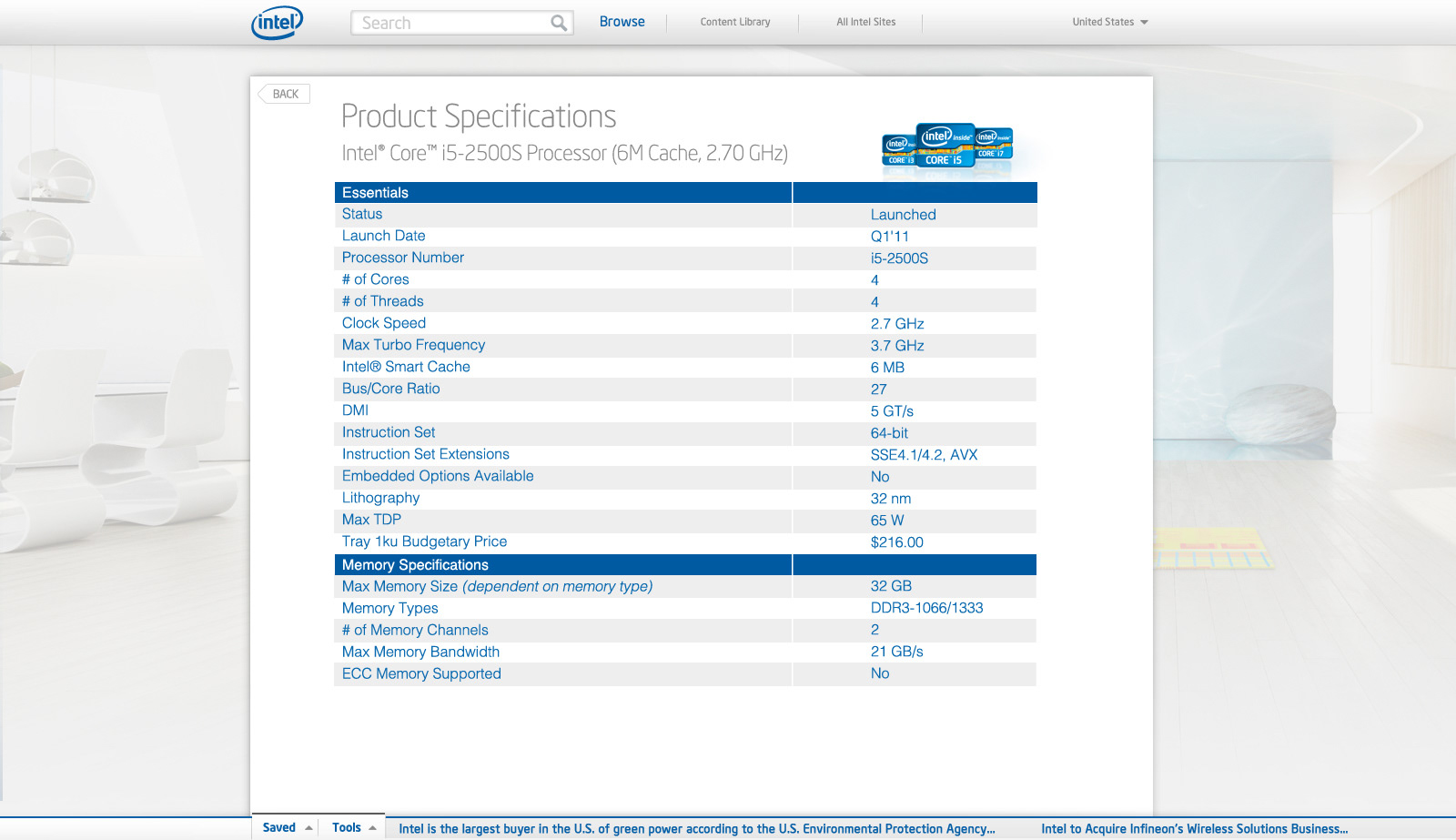This screenshot has width=1456, height=840.
Task: Click the search magnifier icon
Action: [559, 23]
